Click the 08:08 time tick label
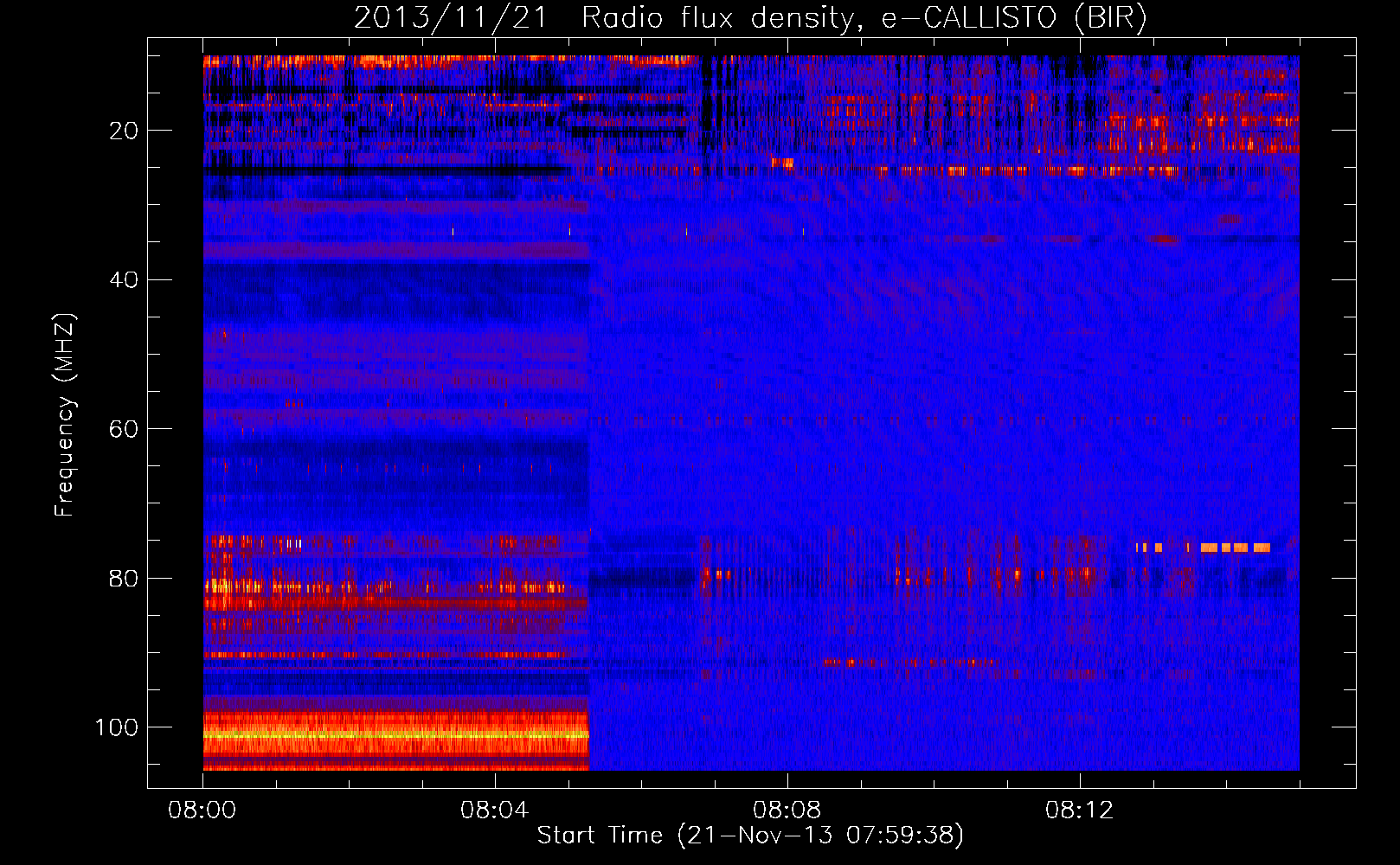The image size is (1400, 865). tap(787, 811)
